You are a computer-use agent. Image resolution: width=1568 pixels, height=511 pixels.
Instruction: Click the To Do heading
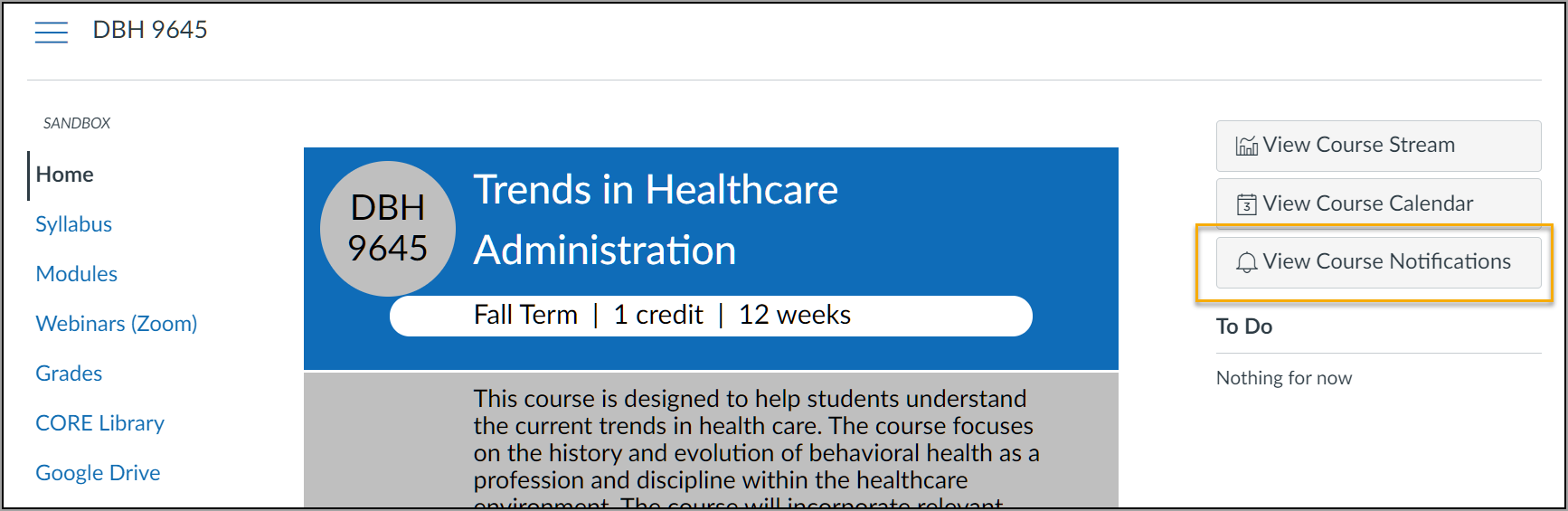(x=1244, y=326)
